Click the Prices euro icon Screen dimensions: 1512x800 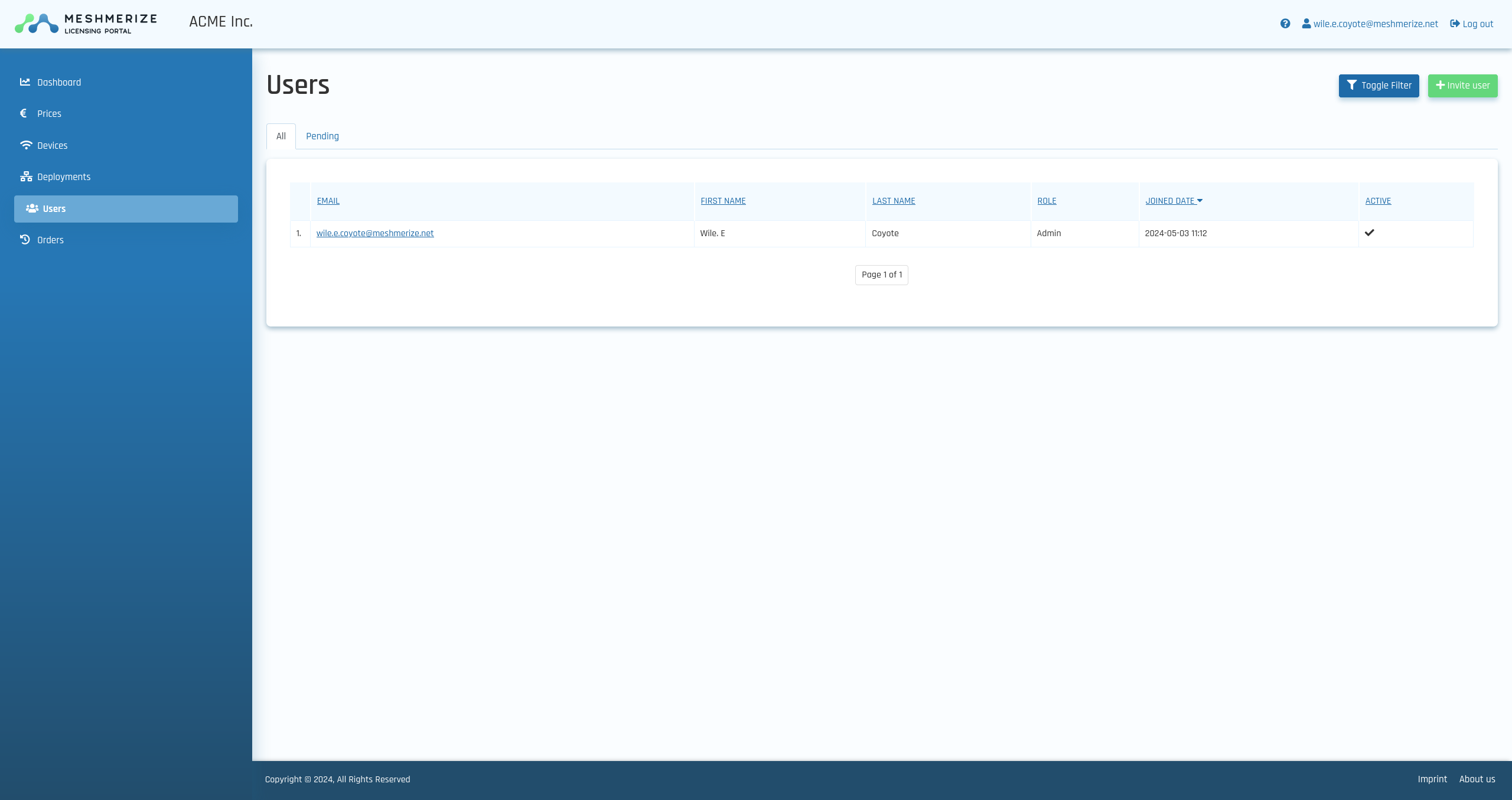(x=24, y=113)
